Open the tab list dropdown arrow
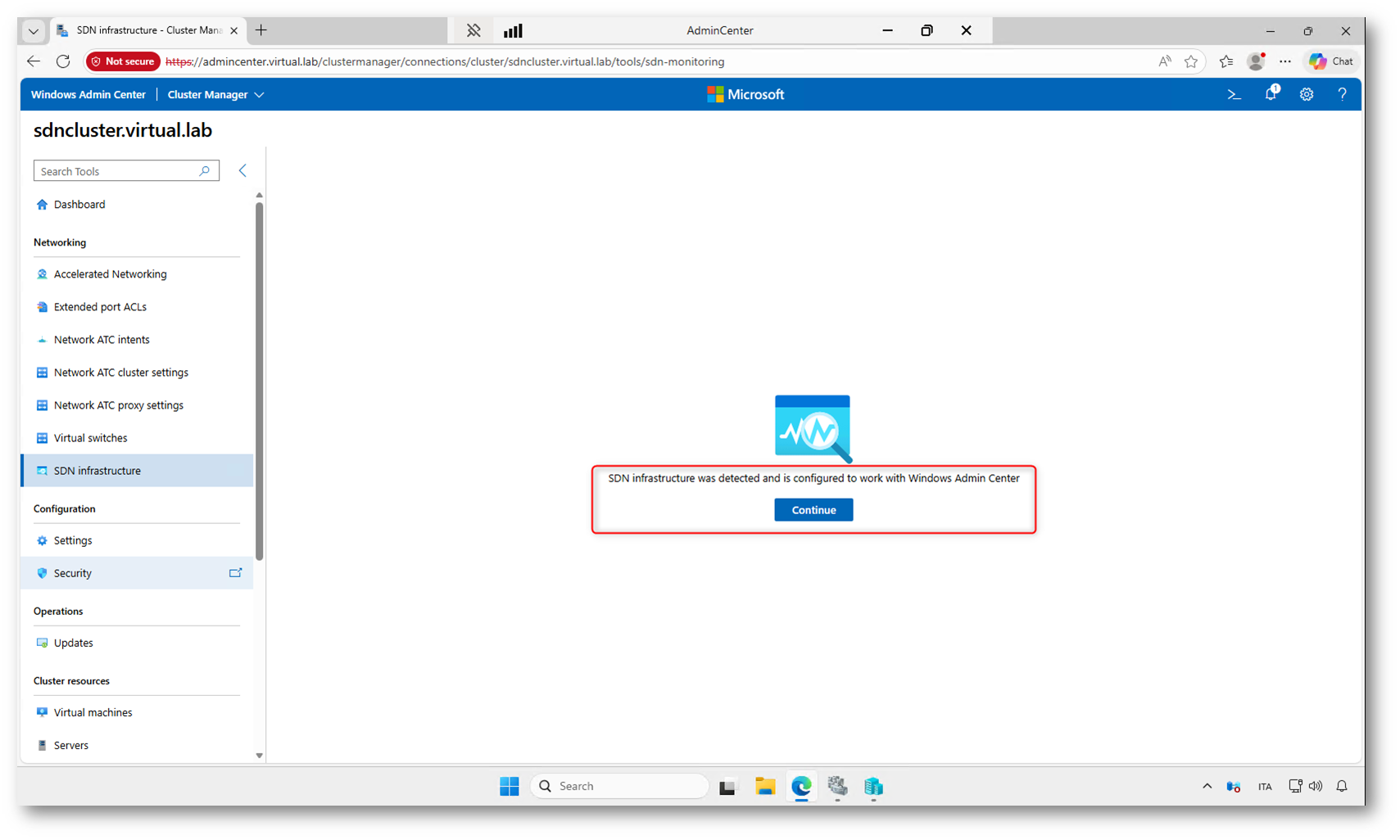1400x840 pixels. coord(34,31)
